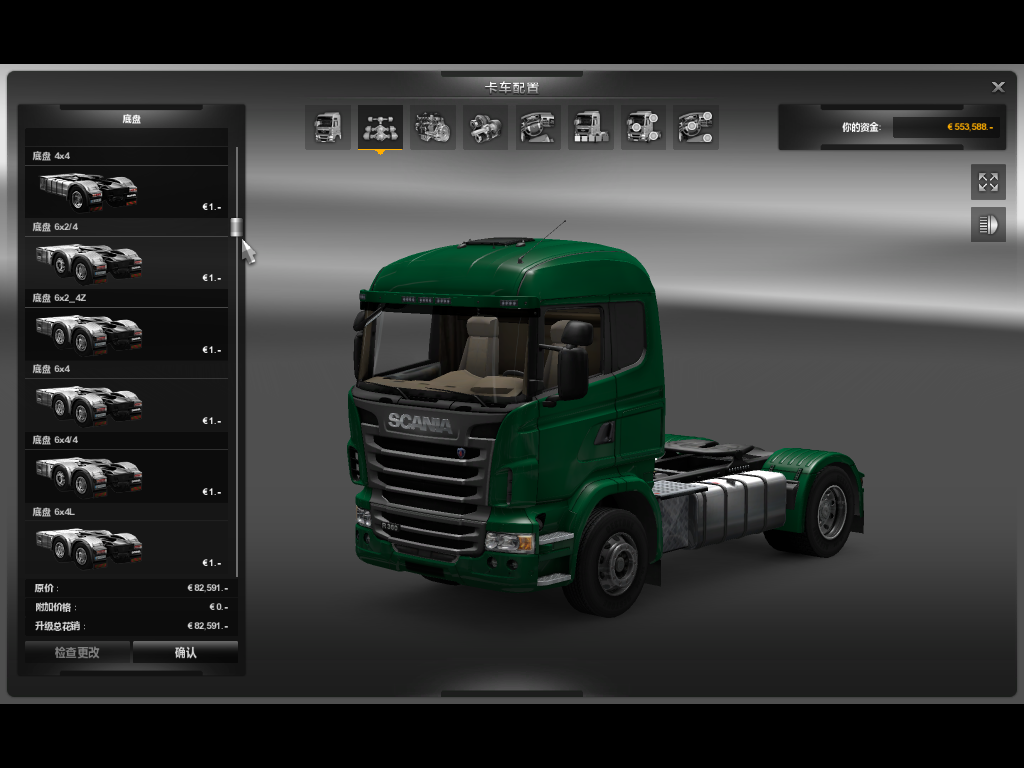The image size is (1024, 768).
Task: Click the 底盘 6x2_4Z label
Action: coord(59,298)
